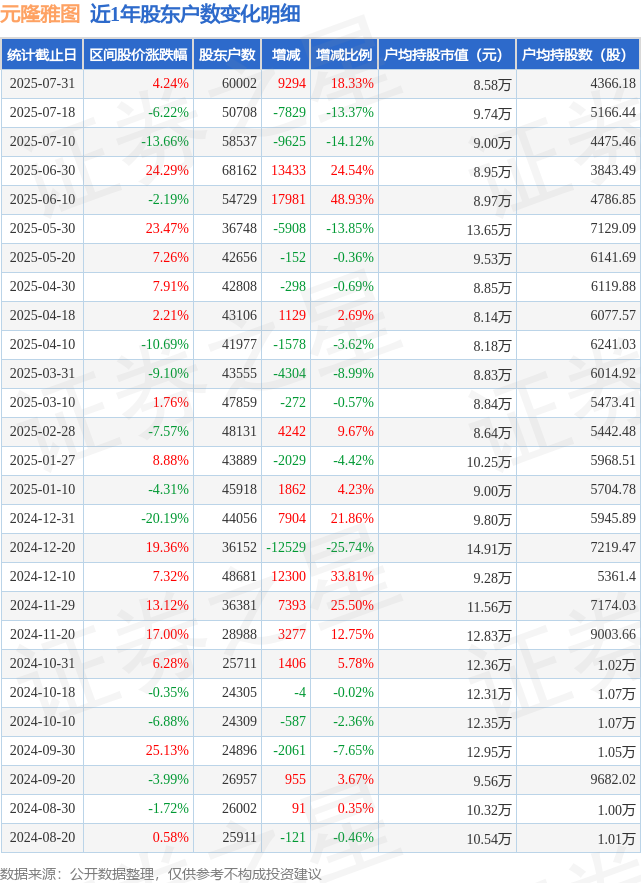Click the 股东户数 column header
Image resolution: width=641 pixels, height=883 pixels.
coord(227,55)
